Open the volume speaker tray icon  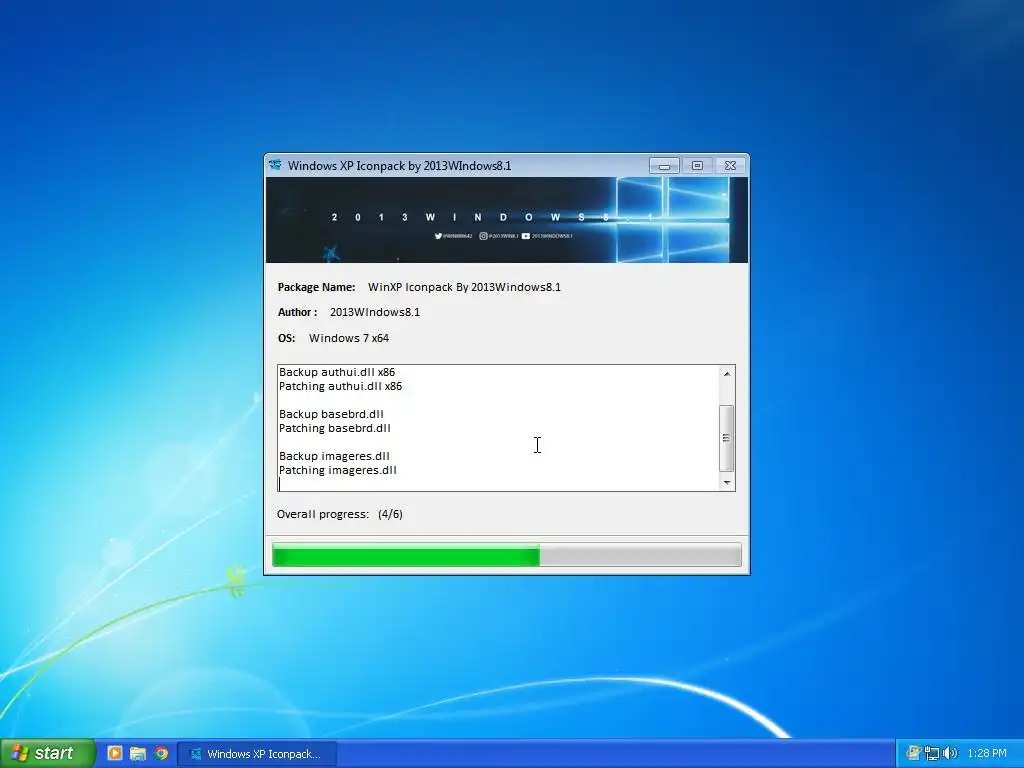[x=950, y=753]
